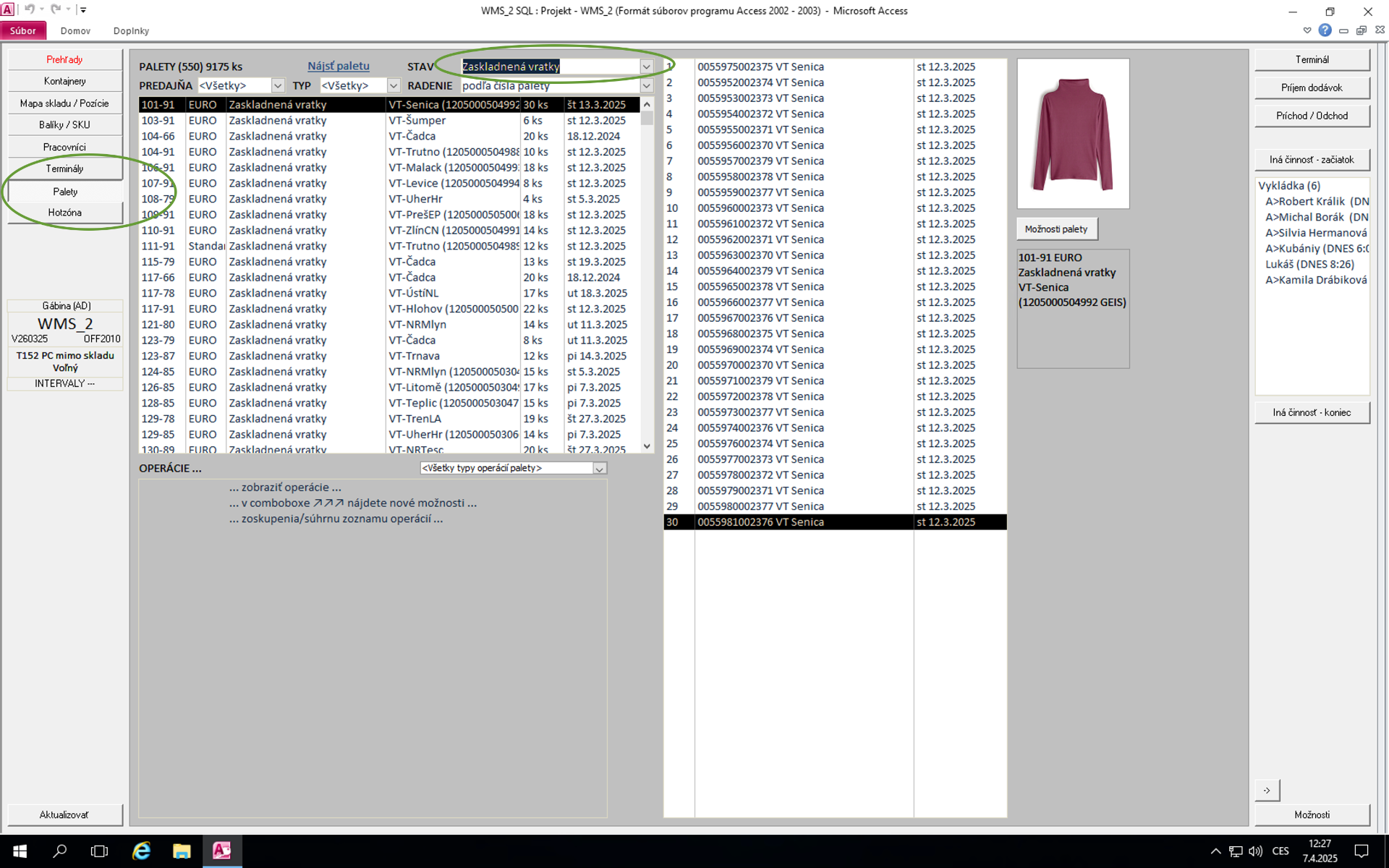Switch to the Doplnky ribbon tab
Screen dimensions: 1389x868
[131, 31]
